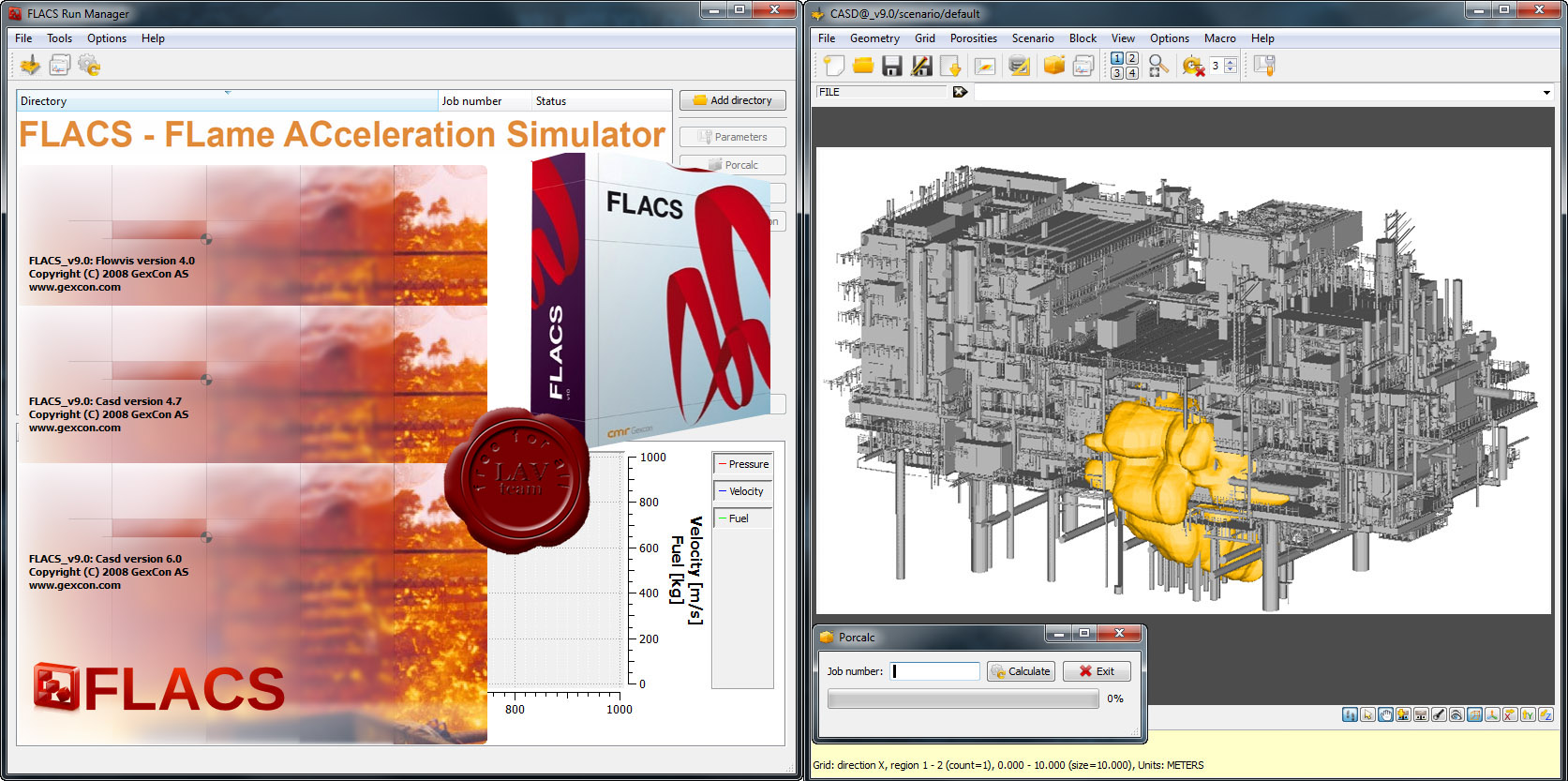This screenshot has height=781, width=1568.
Task: Launch CASD from Run Manager toolbar
Action: click(30, 65)
